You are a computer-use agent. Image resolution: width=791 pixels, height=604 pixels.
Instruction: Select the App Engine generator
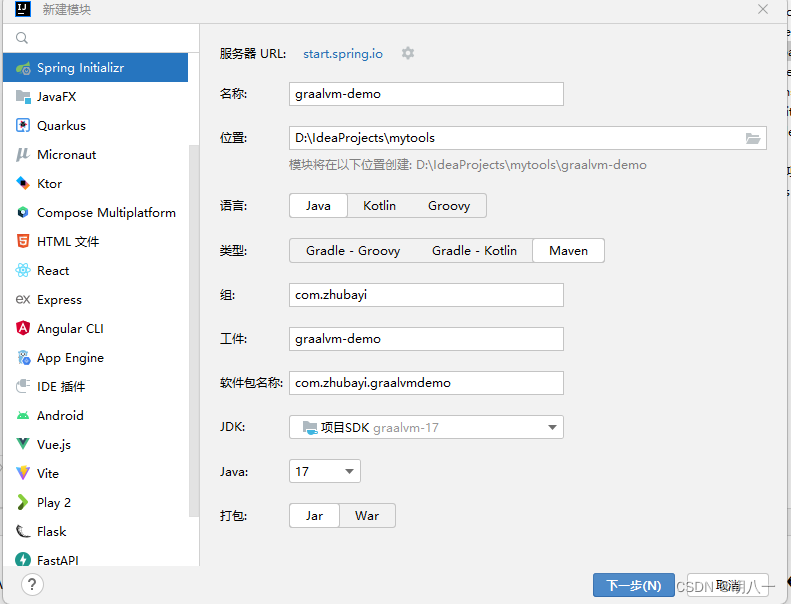click(95, 357)
